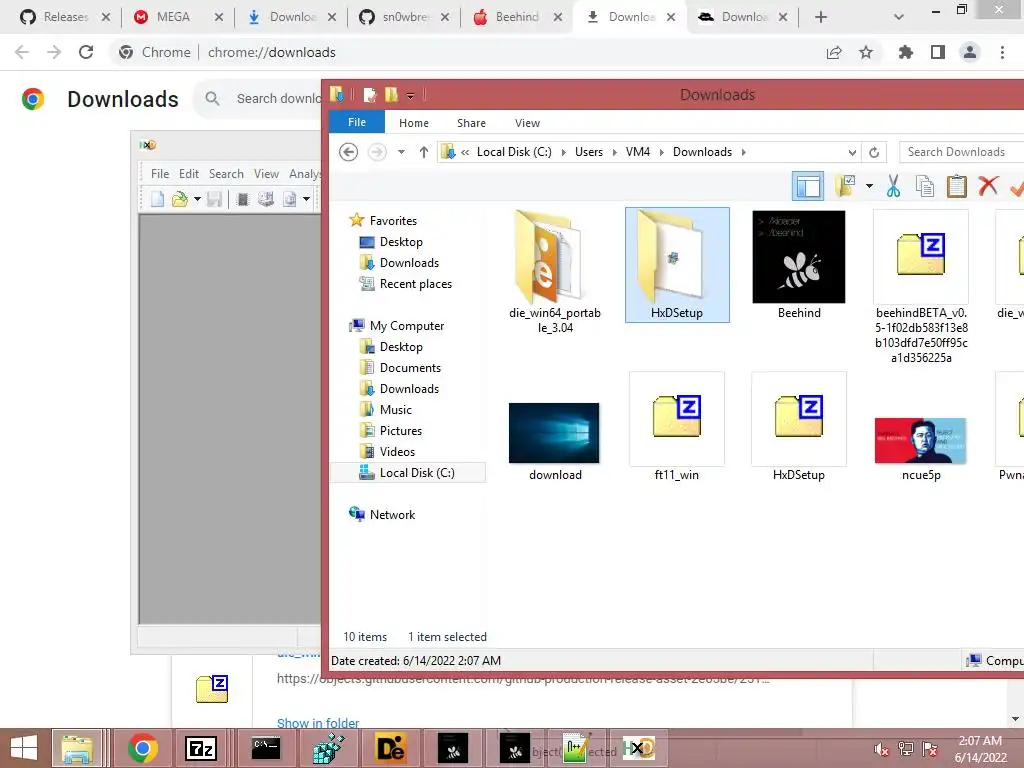Select the beehindBETA_v0.5 zip archive
Screen dimensions: 1024x768
coord(921,286)
